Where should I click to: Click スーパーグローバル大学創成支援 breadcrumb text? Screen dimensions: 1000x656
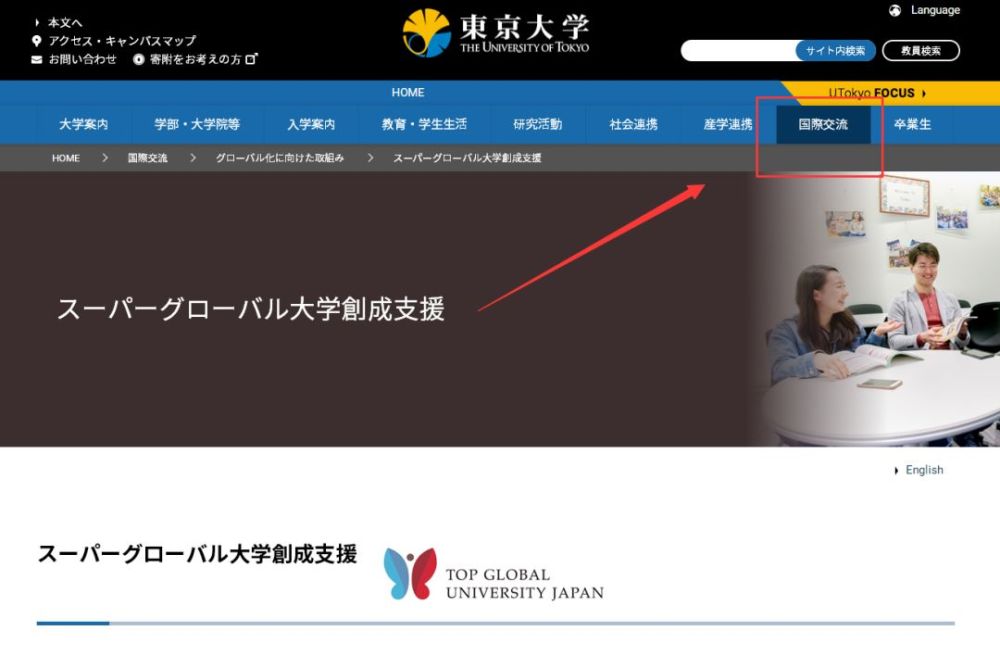467,158
